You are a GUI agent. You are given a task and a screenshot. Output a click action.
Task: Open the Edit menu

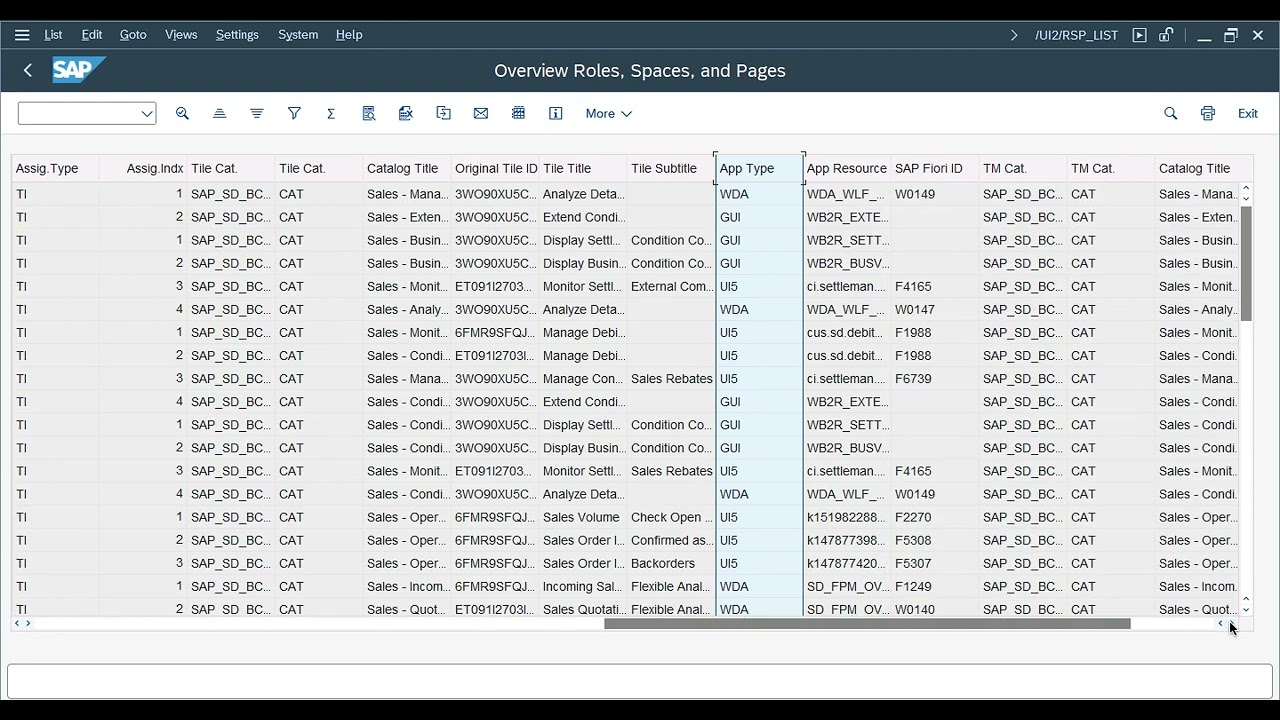(x=92, y=35)
